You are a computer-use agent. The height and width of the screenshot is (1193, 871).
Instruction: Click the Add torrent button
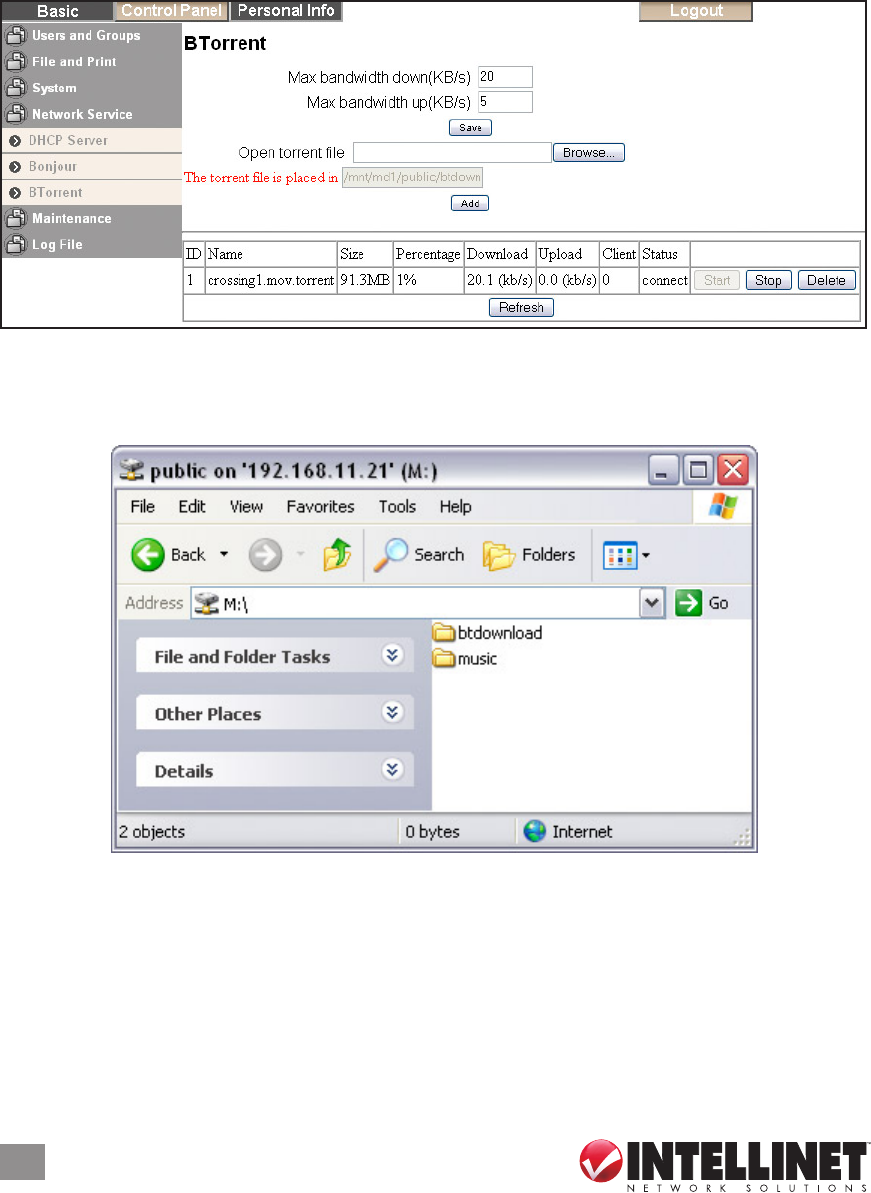click(x=470, y=203)
